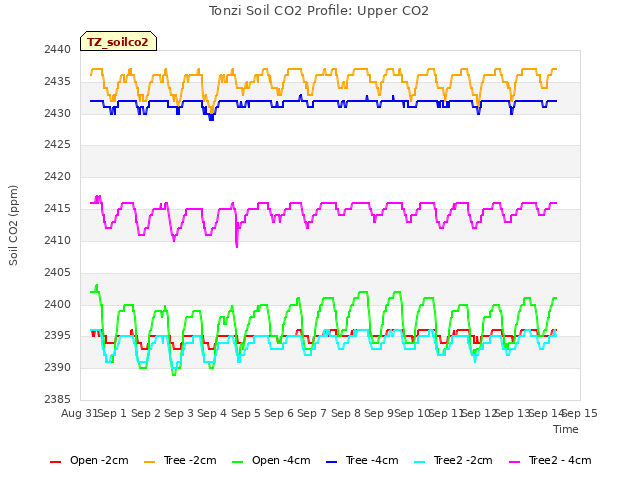Click the orange Tree -2cm legend swatch
The width and height of the screenshot is (640, 480).
(149, 462)
